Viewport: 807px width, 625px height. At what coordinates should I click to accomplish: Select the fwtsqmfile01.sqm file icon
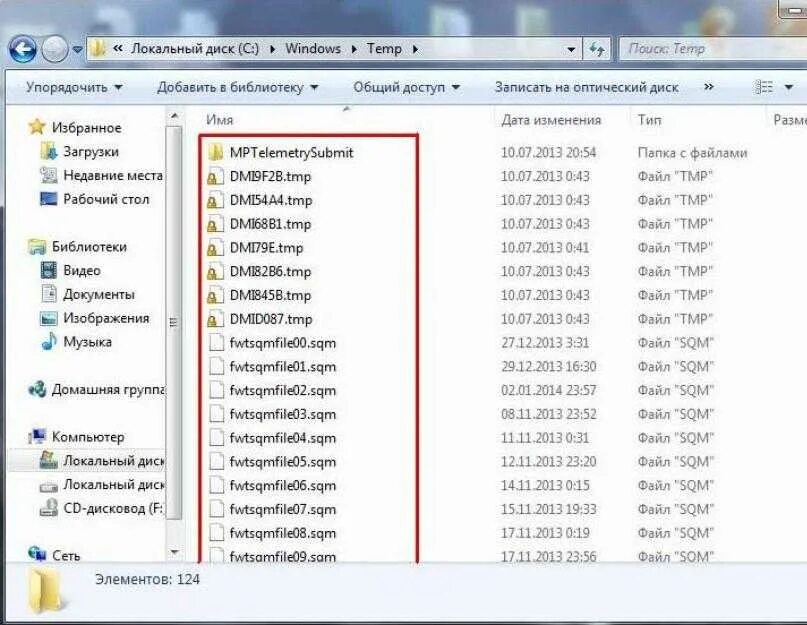coord(217,366)
